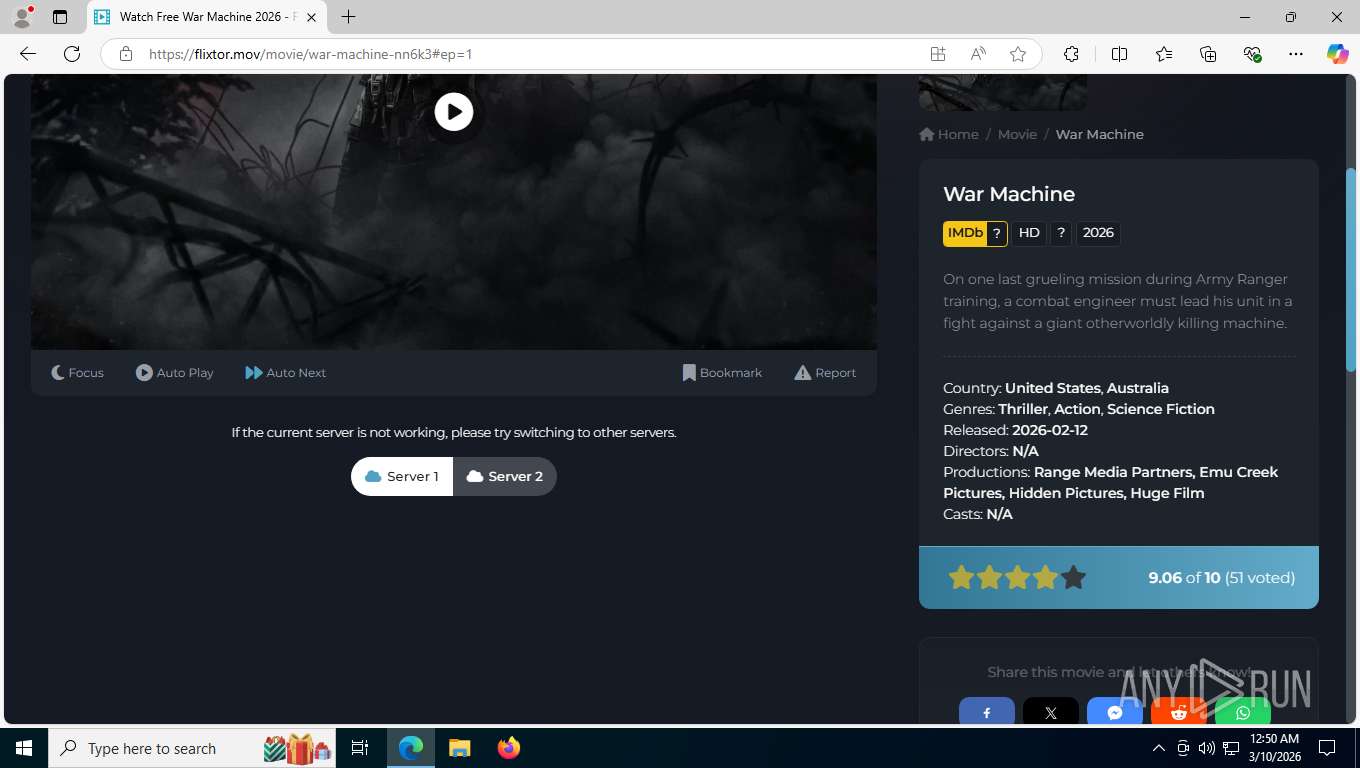Rate the movie two stars

coord(989,577)
